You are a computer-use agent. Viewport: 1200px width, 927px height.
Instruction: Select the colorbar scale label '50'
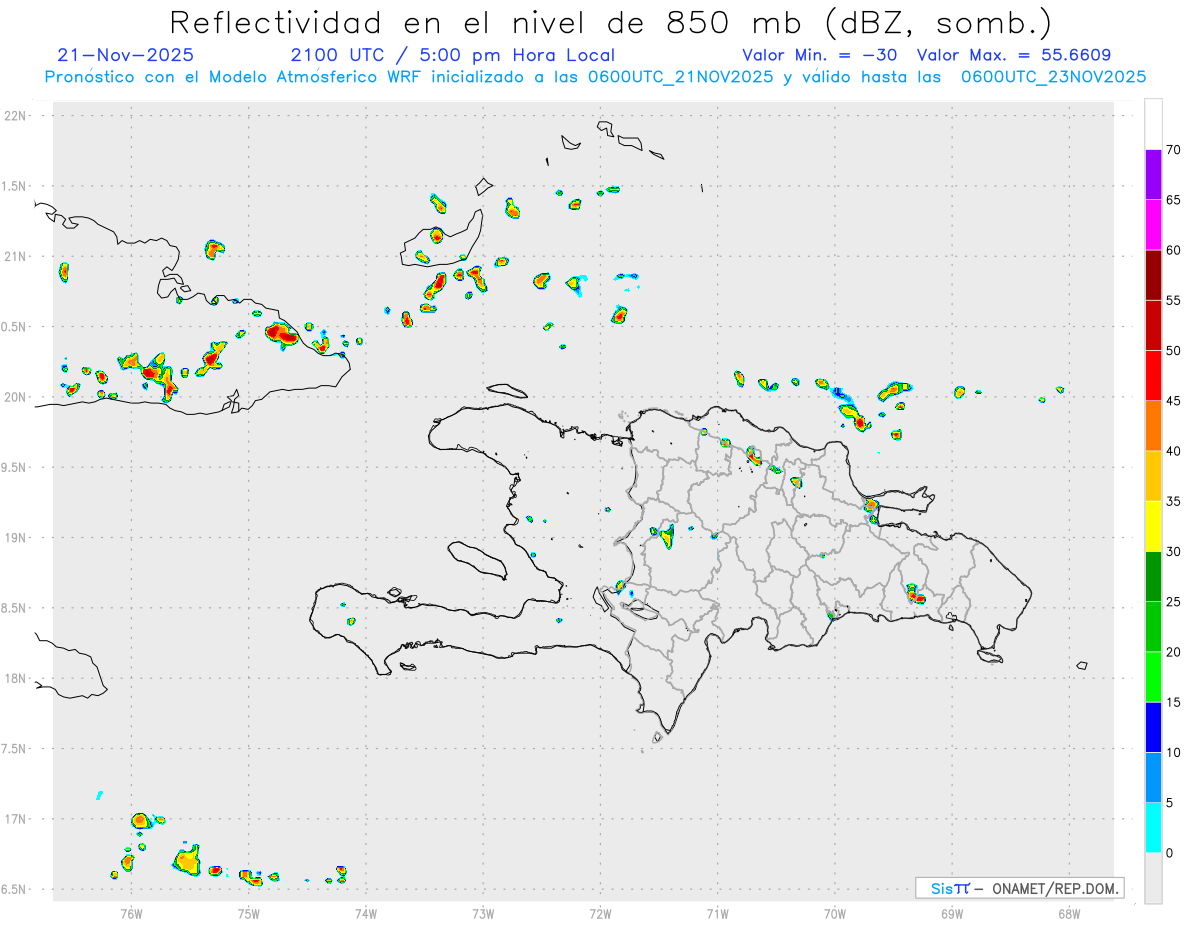(x=1174, y=351)
